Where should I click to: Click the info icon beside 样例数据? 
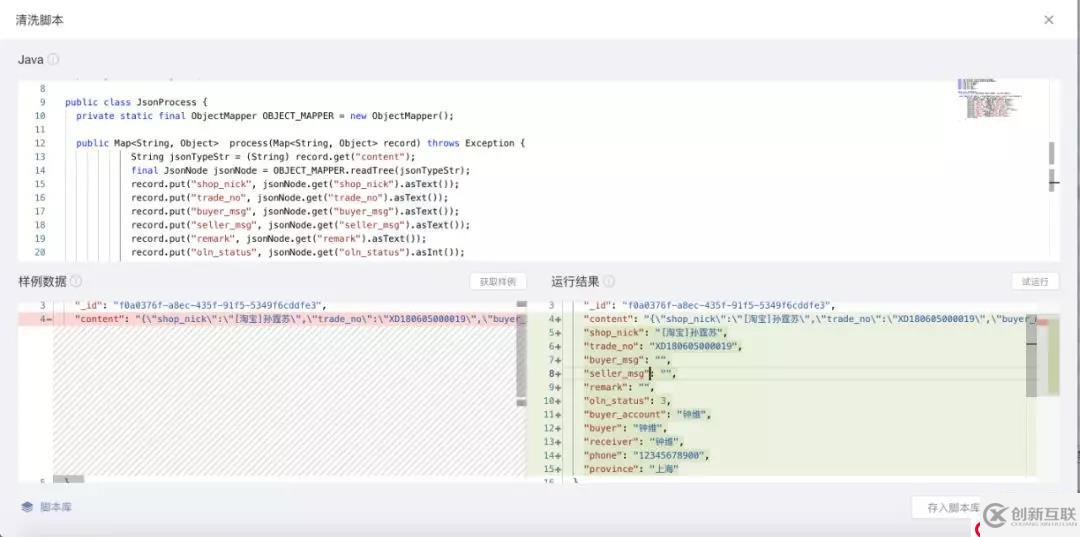point(76,281)
